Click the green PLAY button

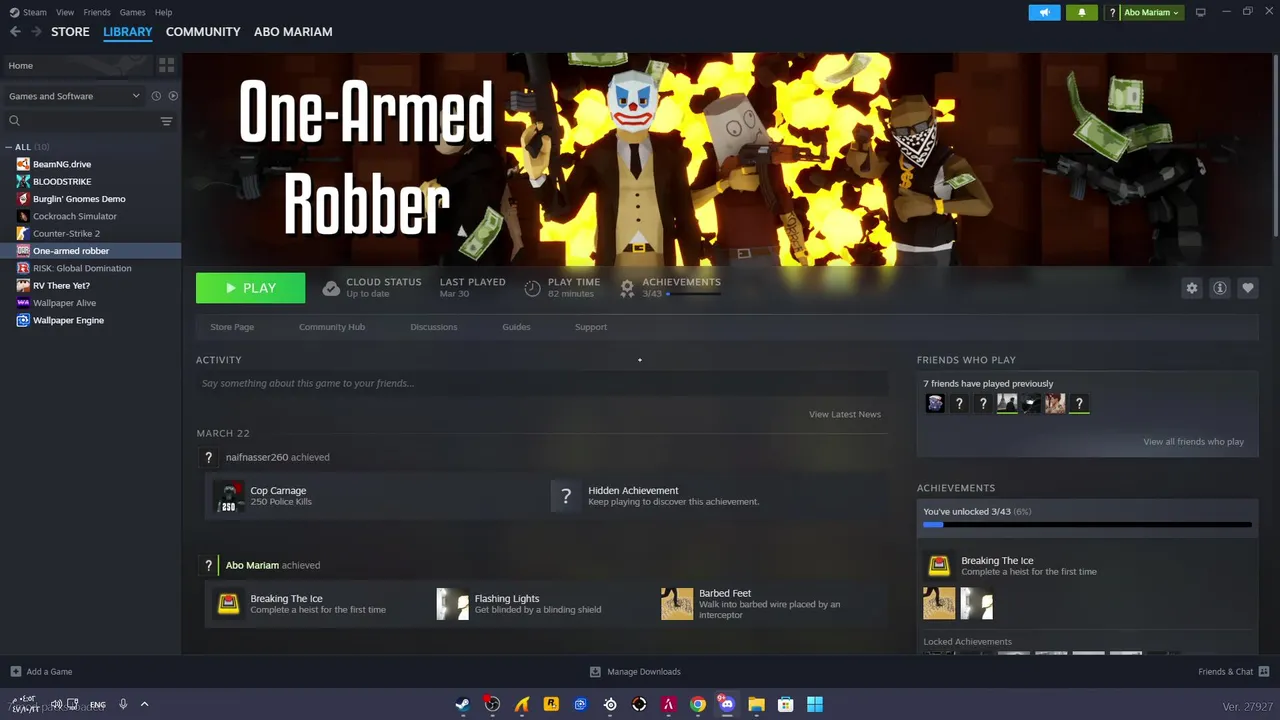pyautogui.click(x=250, y=288)
